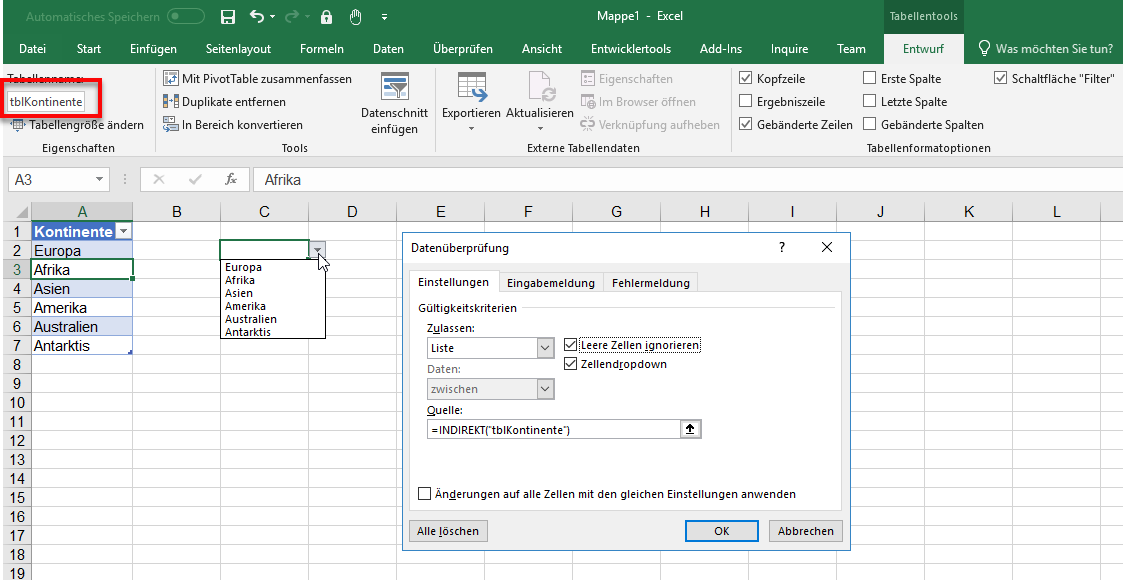The height and width of the screenshot is (580, 1123).
Task: Click Duplikate entfernen tool
Action: pyautogui.click(x=224, y=101)
